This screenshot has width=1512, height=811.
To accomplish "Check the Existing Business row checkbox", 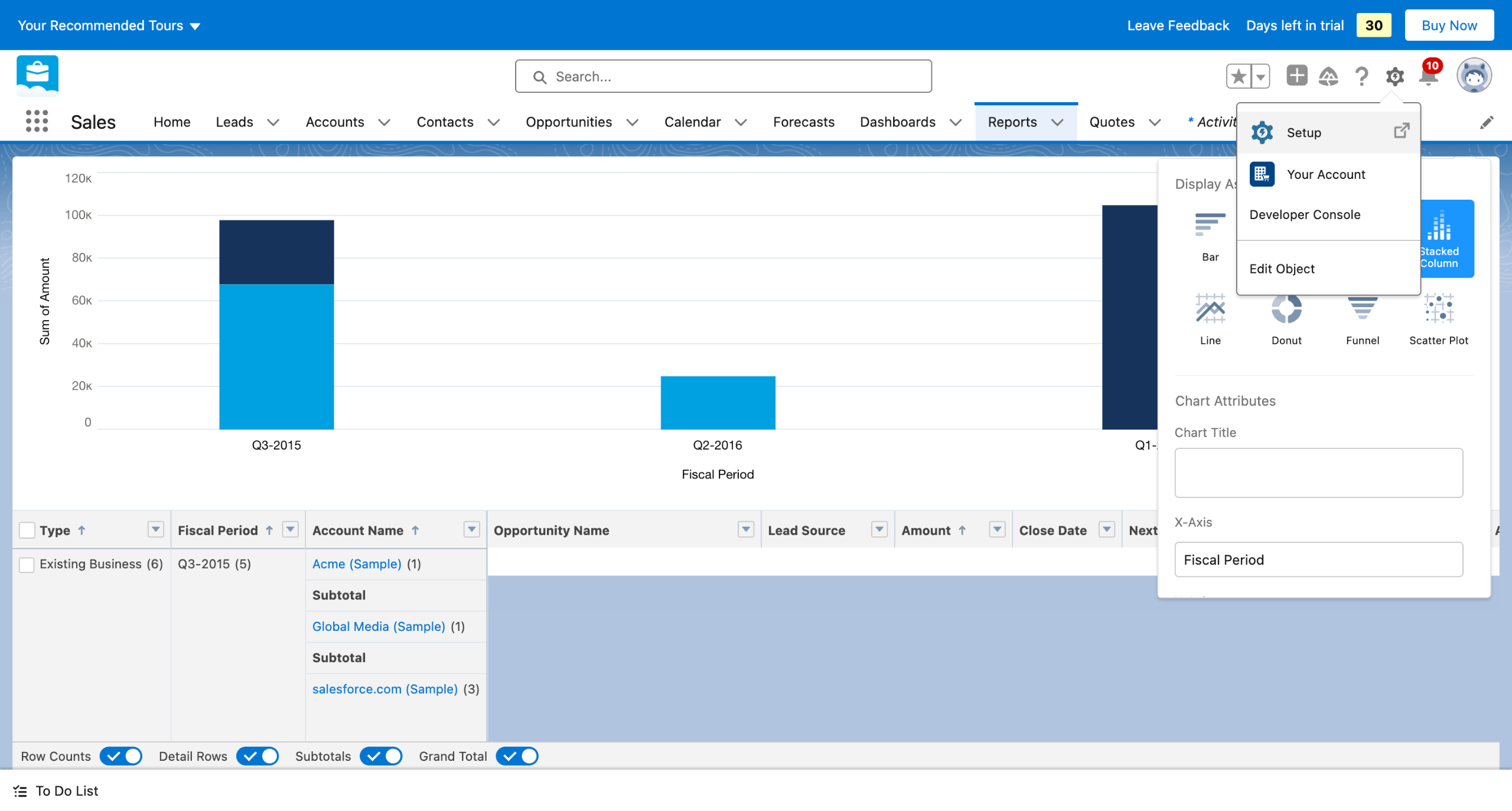I will click(x=27, y=564).
